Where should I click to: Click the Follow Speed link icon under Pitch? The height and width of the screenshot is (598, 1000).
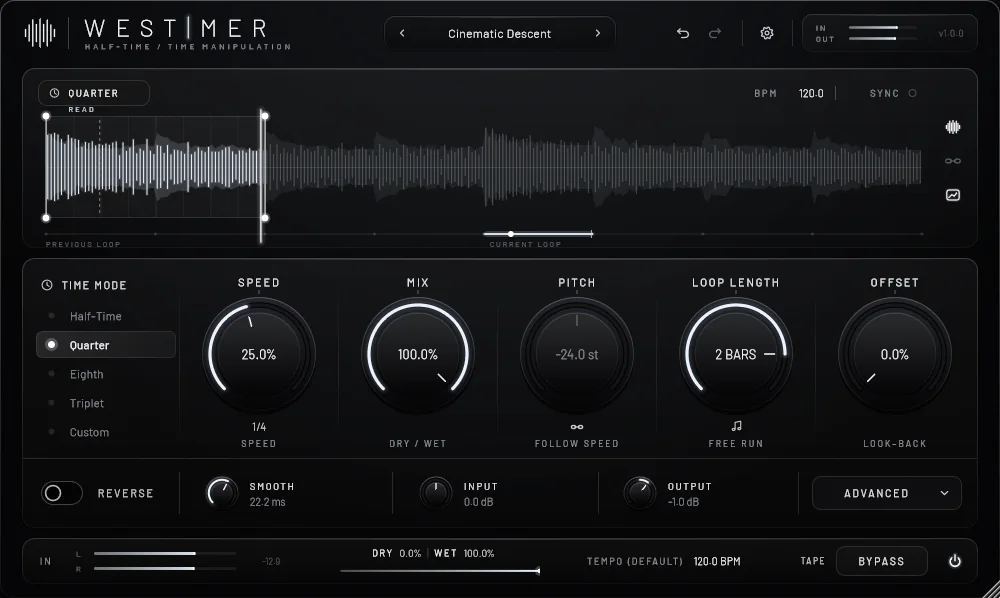pos(577,427)
